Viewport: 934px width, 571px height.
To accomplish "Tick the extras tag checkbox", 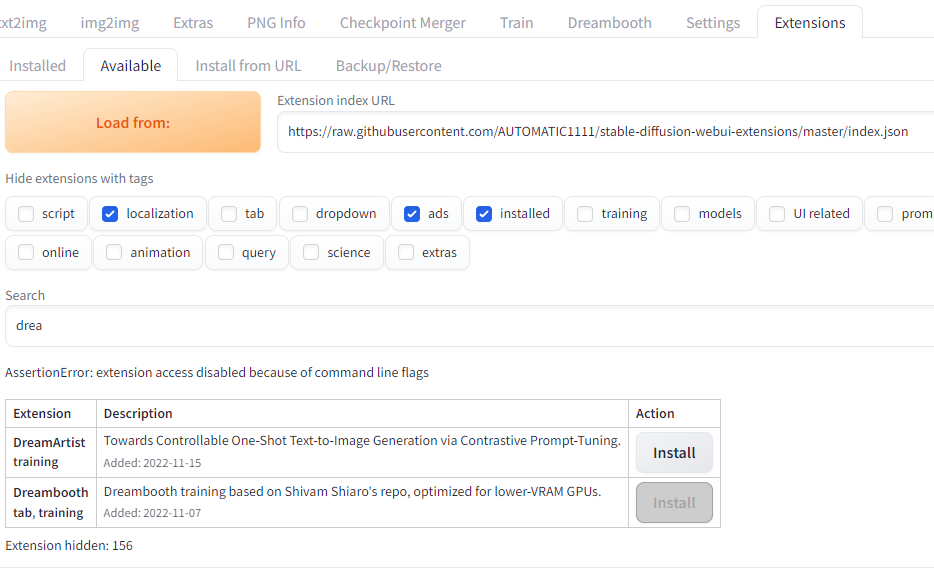I will 406,252.
